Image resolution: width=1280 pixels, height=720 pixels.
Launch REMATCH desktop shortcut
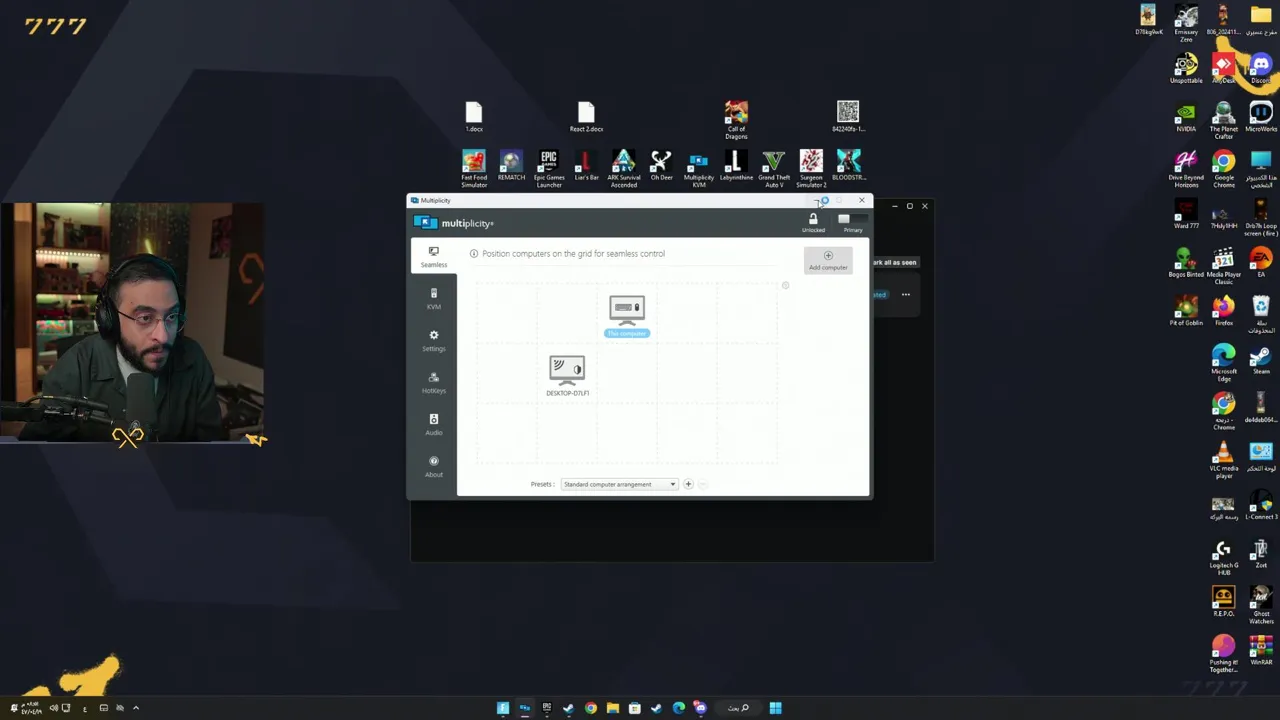point(511,165)
